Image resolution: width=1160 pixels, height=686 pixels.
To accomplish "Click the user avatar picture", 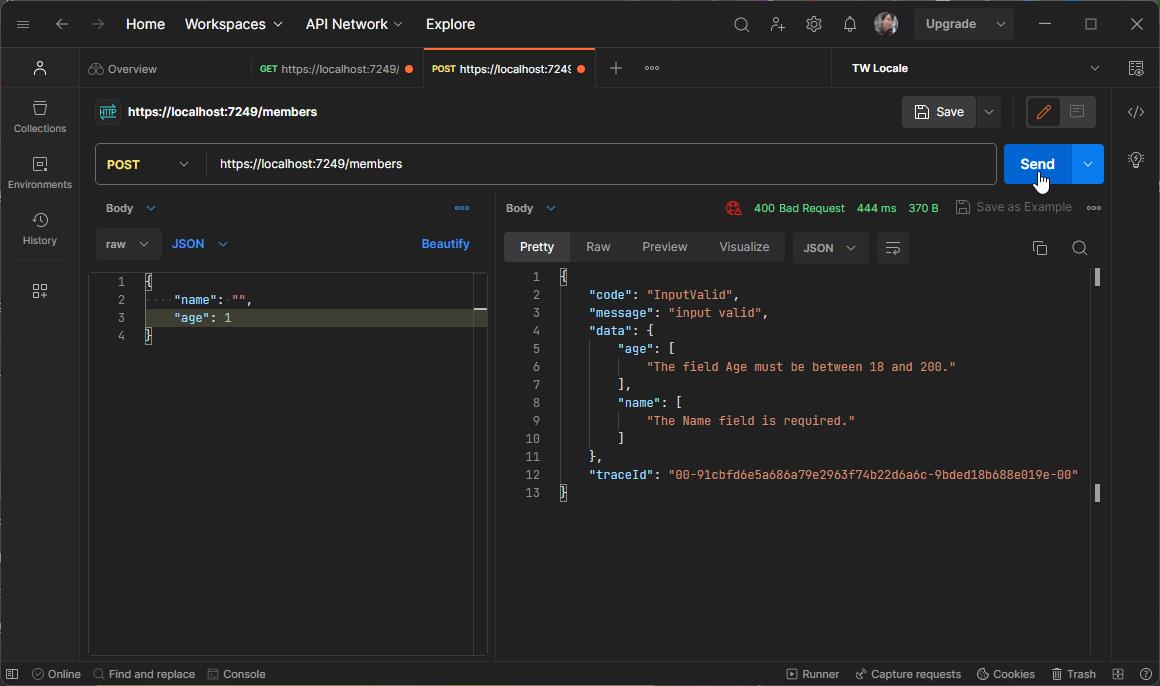I will (x=886, y=24).
